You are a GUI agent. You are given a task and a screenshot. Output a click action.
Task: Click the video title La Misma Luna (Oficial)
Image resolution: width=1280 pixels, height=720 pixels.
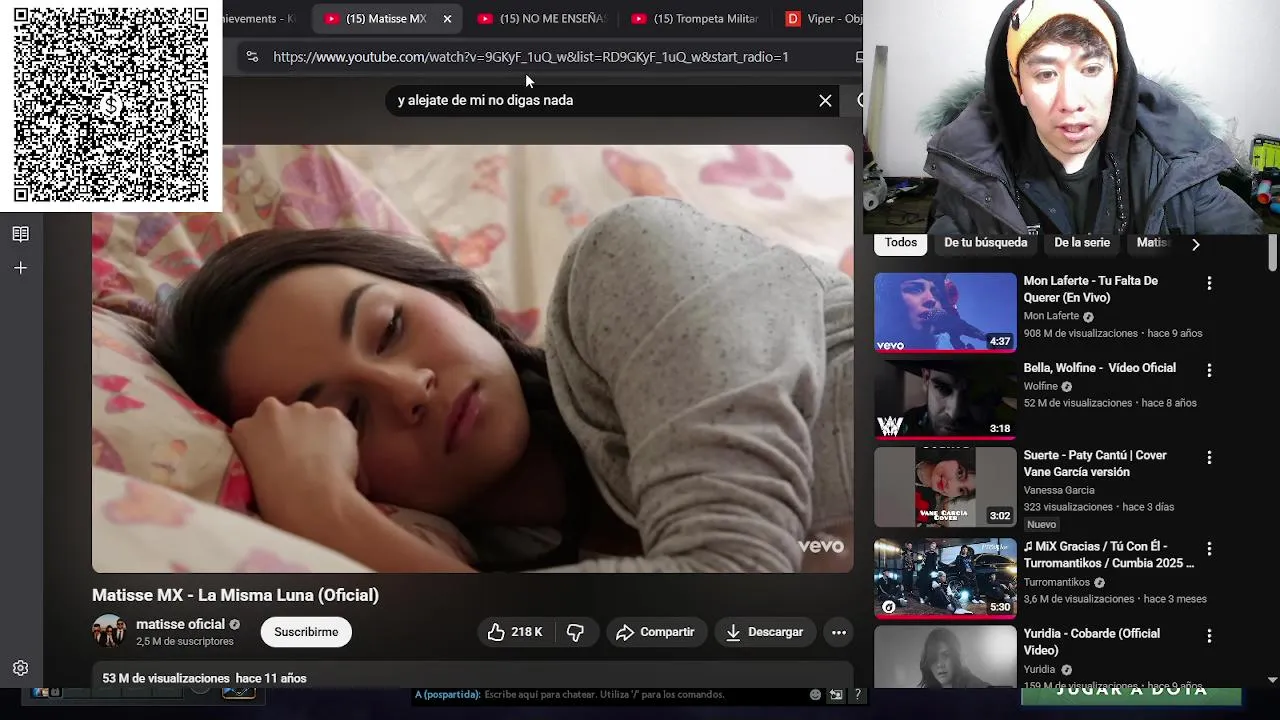point(235,595)
